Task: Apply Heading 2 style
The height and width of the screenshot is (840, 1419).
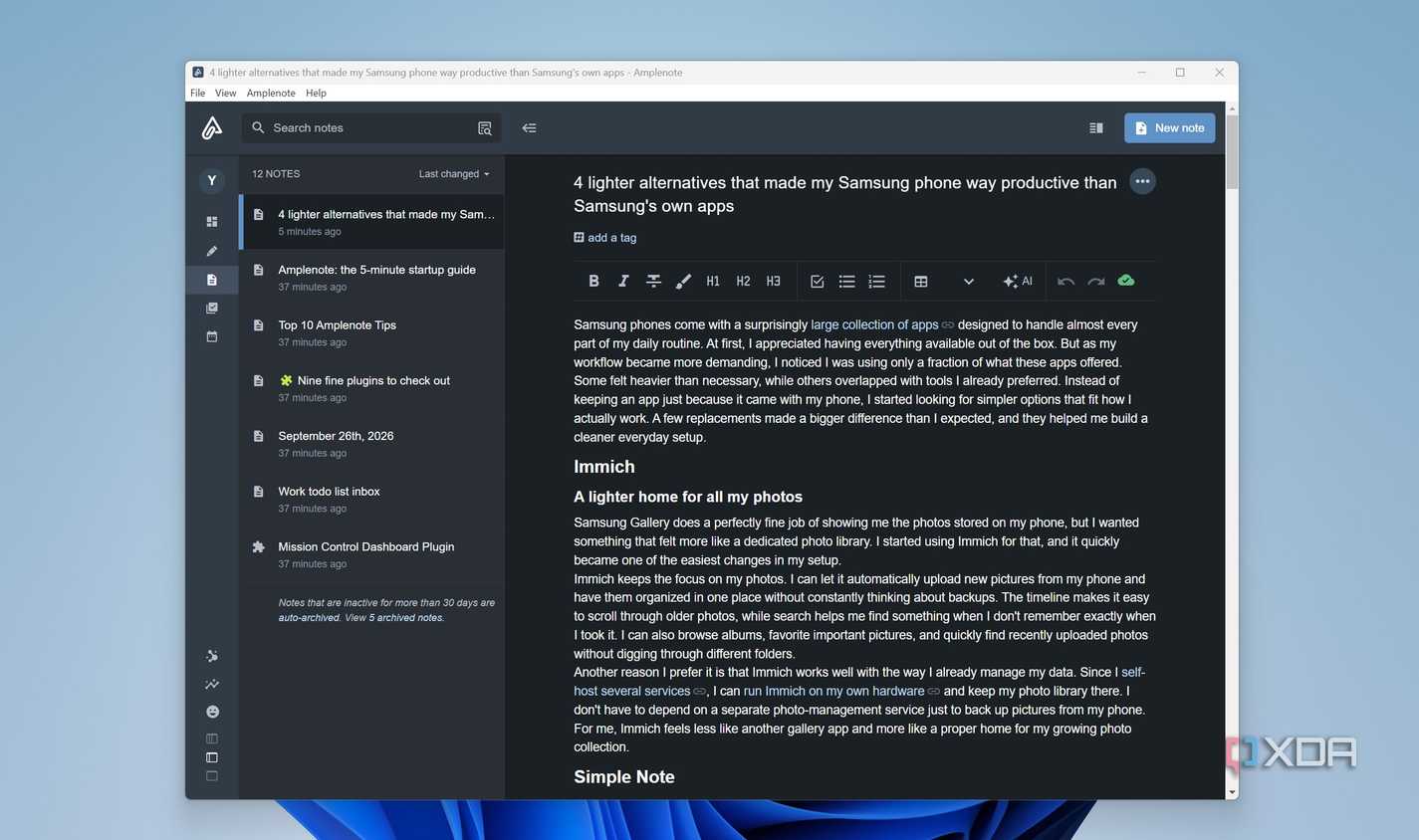Action: pos(743,281)
